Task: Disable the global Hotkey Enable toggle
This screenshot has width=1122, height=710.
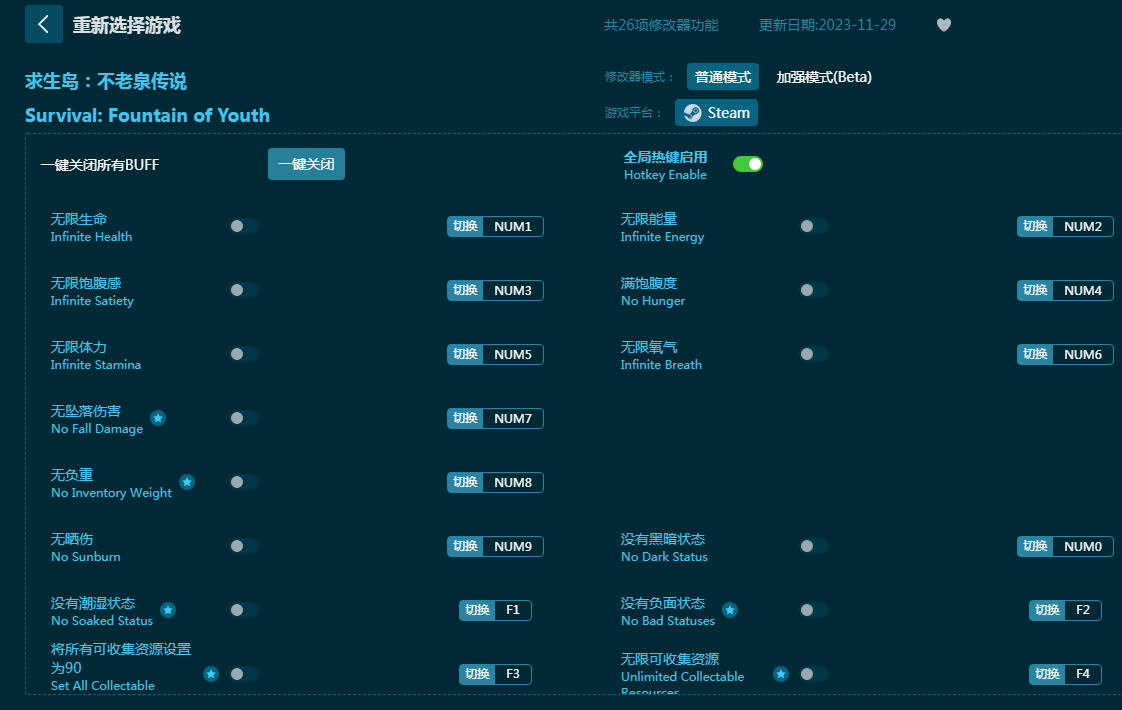Action: point(747,164)
